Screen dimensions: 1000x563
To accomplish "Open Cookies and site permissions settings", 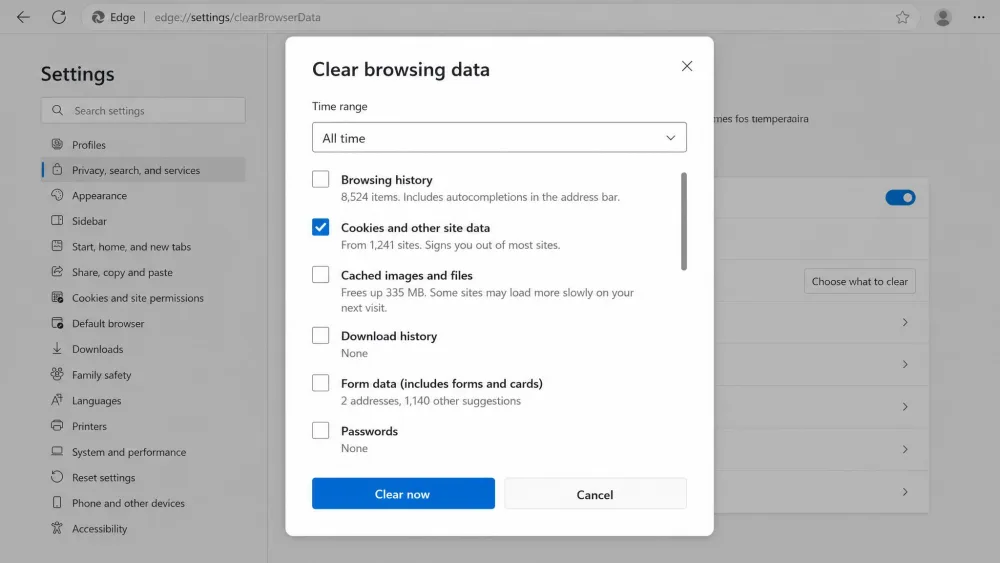I will [x=143, y=298].
